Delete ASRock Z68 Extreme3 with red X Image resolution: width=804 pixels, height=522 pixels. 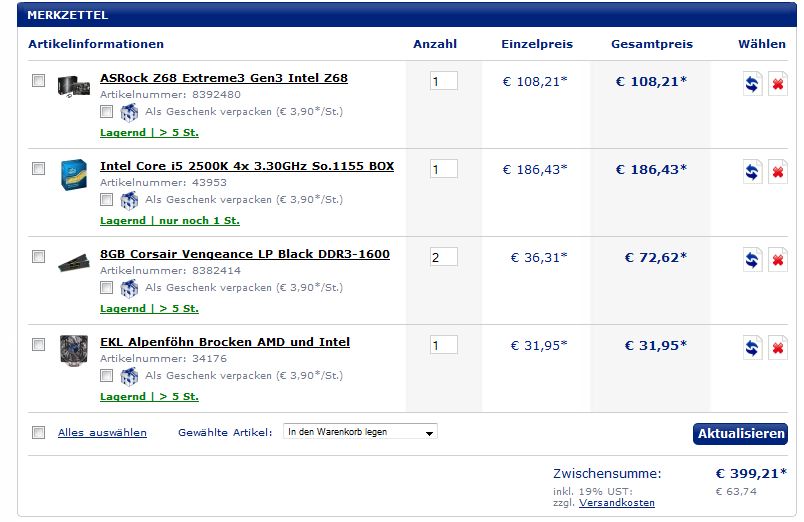point(777,85)
